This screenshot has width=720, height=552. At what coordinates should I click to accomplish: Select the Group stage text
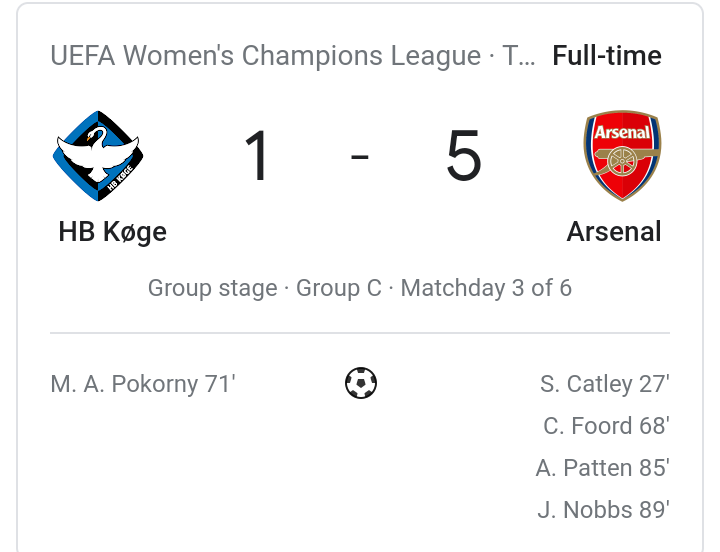coord(213,288)
